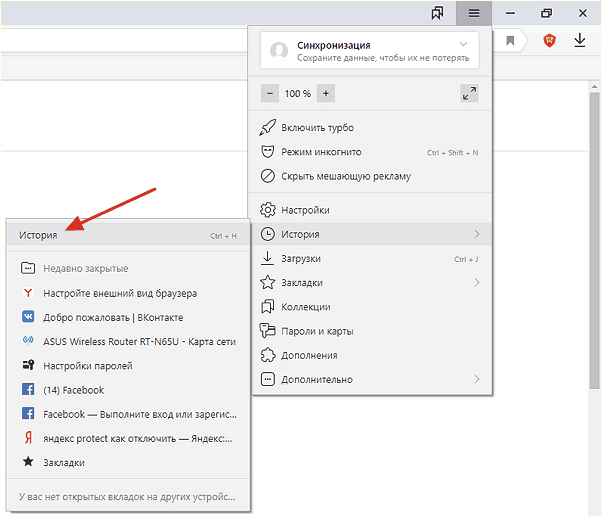602x517 pixels.
Task: Open Настройки паролей history entry
Action: click(x=128, y=366)
